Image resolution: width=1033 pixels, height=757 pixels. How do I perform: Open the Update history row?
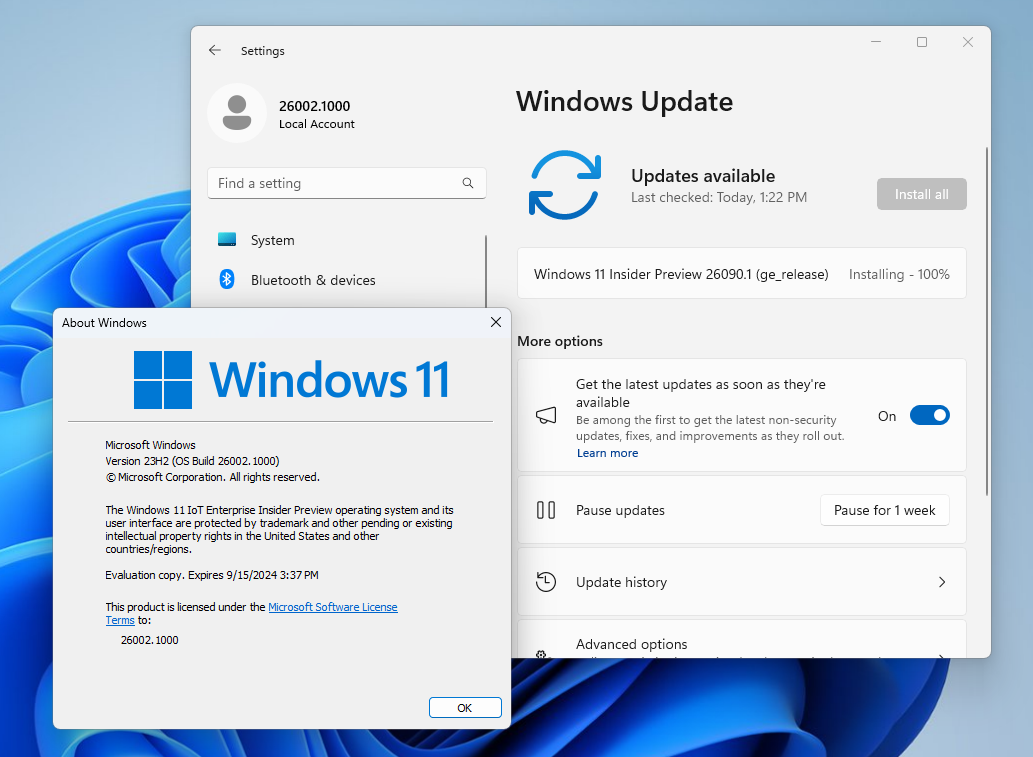[742, 582]
